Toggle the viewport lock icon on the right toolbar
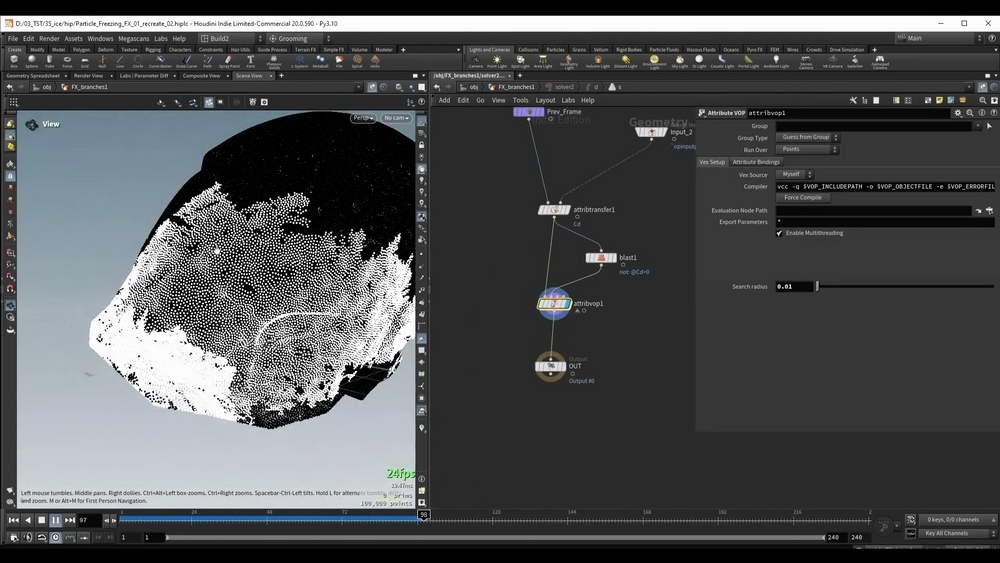 coord(422,145)
